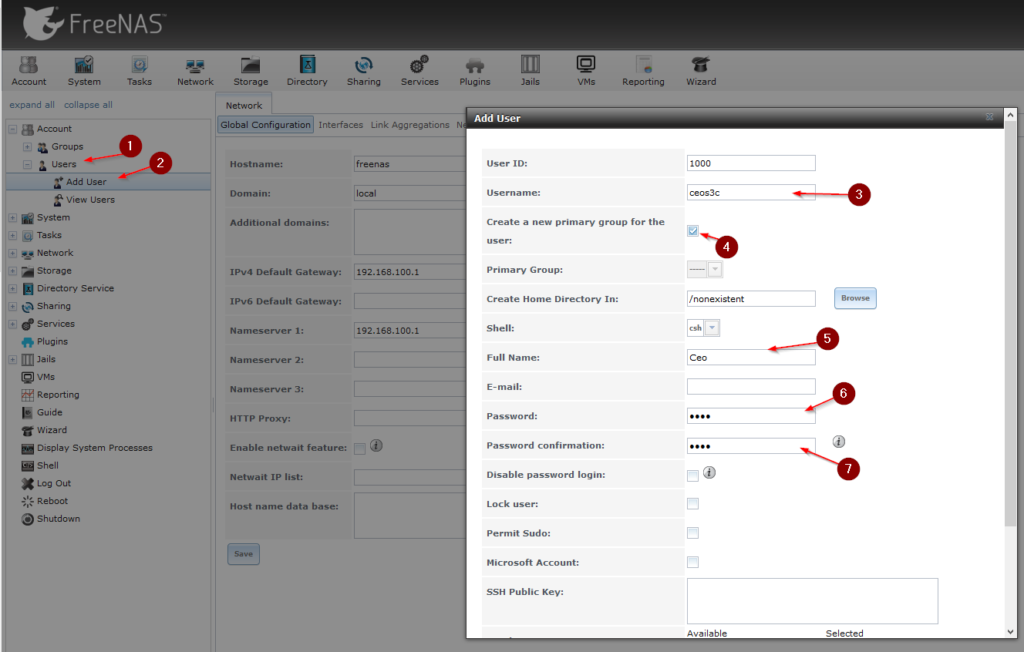Open the Shell dropdown
The width and height of the screenshot is (1024, 652).
tap(712, 328)
